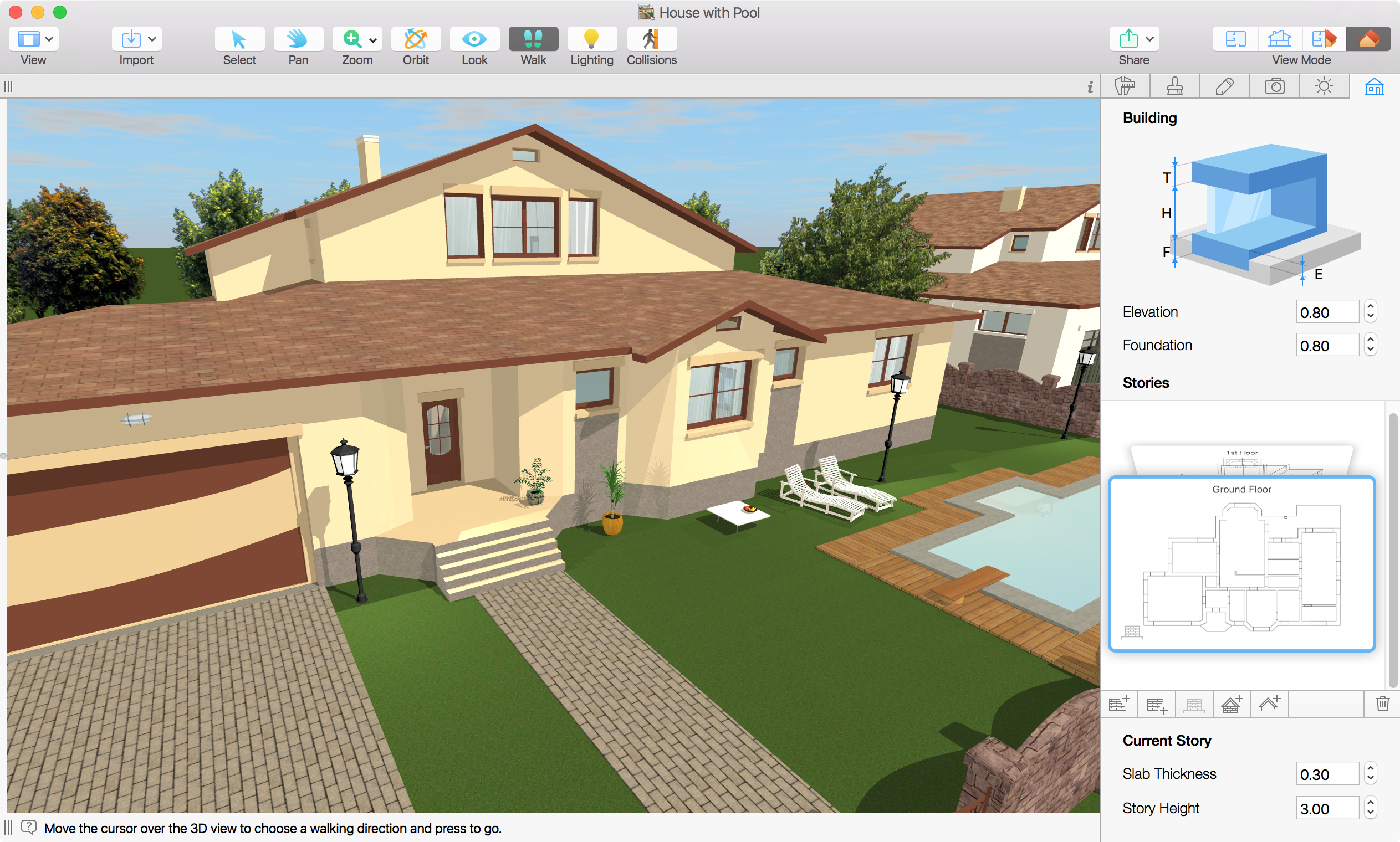Increase Elevation value with stepper
Screen dimensions: 1400x842
(1371, 306)
